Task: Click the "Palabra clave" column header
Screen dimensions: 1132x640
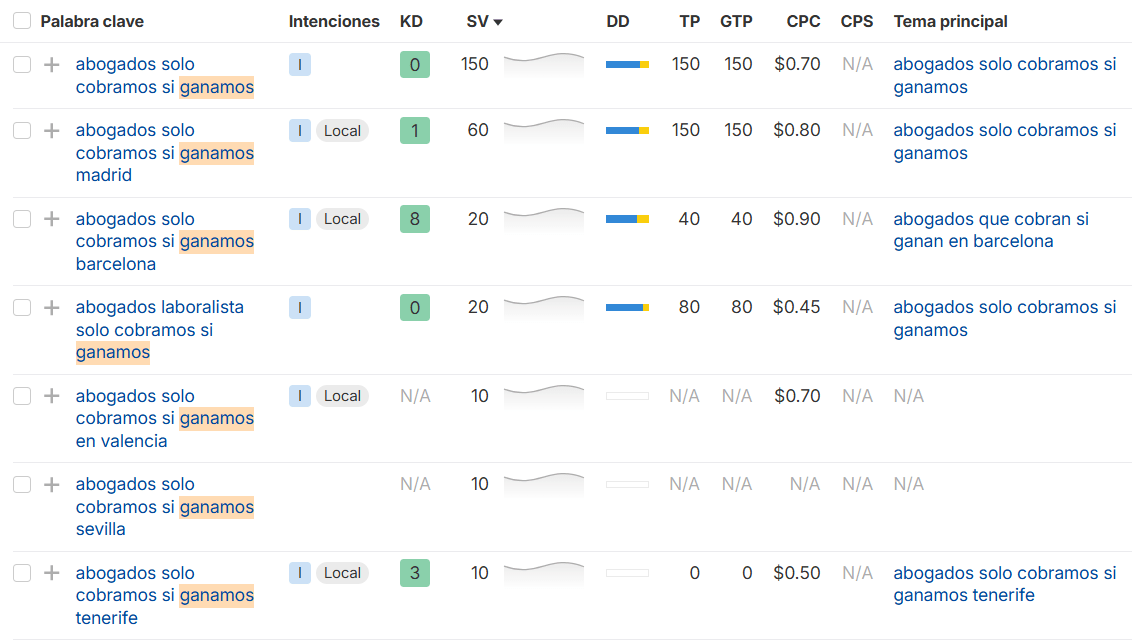Action: [x=100, y=21]
